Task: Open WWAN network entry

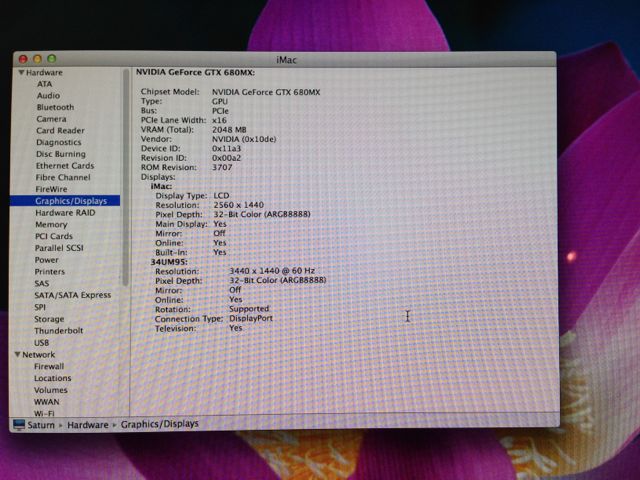Action: pos(47,402)
